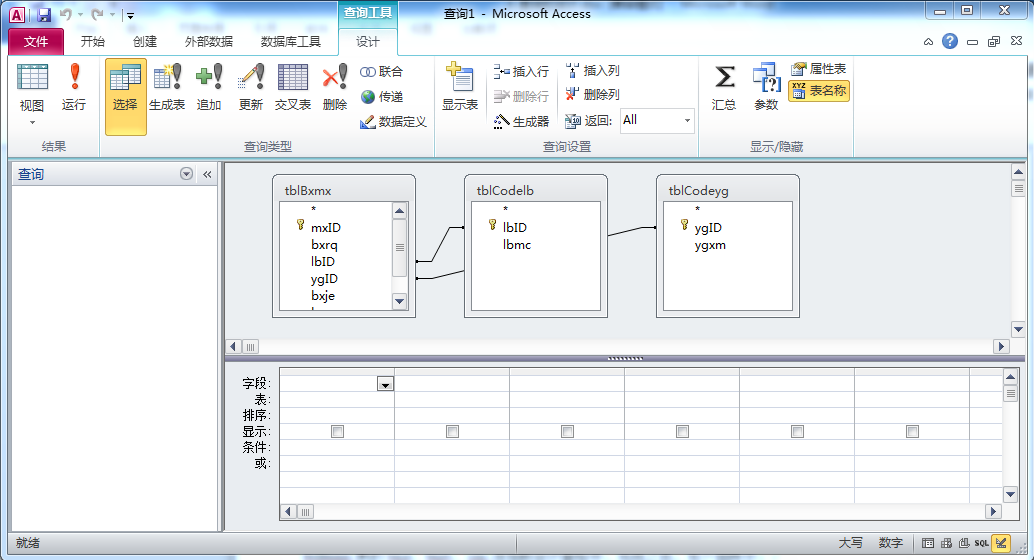The width and height of the screenshot is (1034, 560).
Task: Open the 数据定义 data definition query
Action: 394,121
